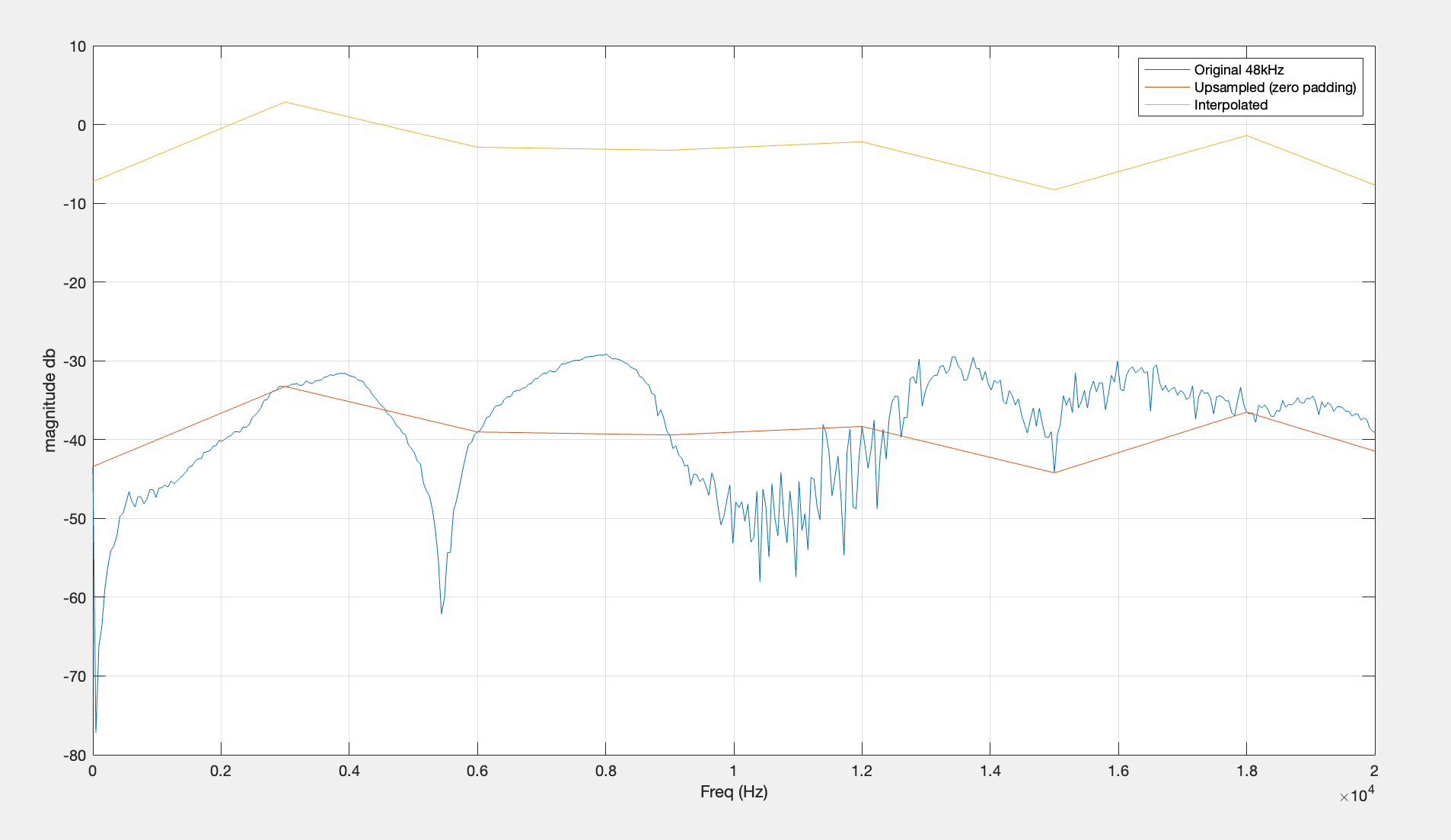Click the y-axis tick label -50
Viewport: 1451px width, 840px height.
pyautogui.click(x=75, y=519)
